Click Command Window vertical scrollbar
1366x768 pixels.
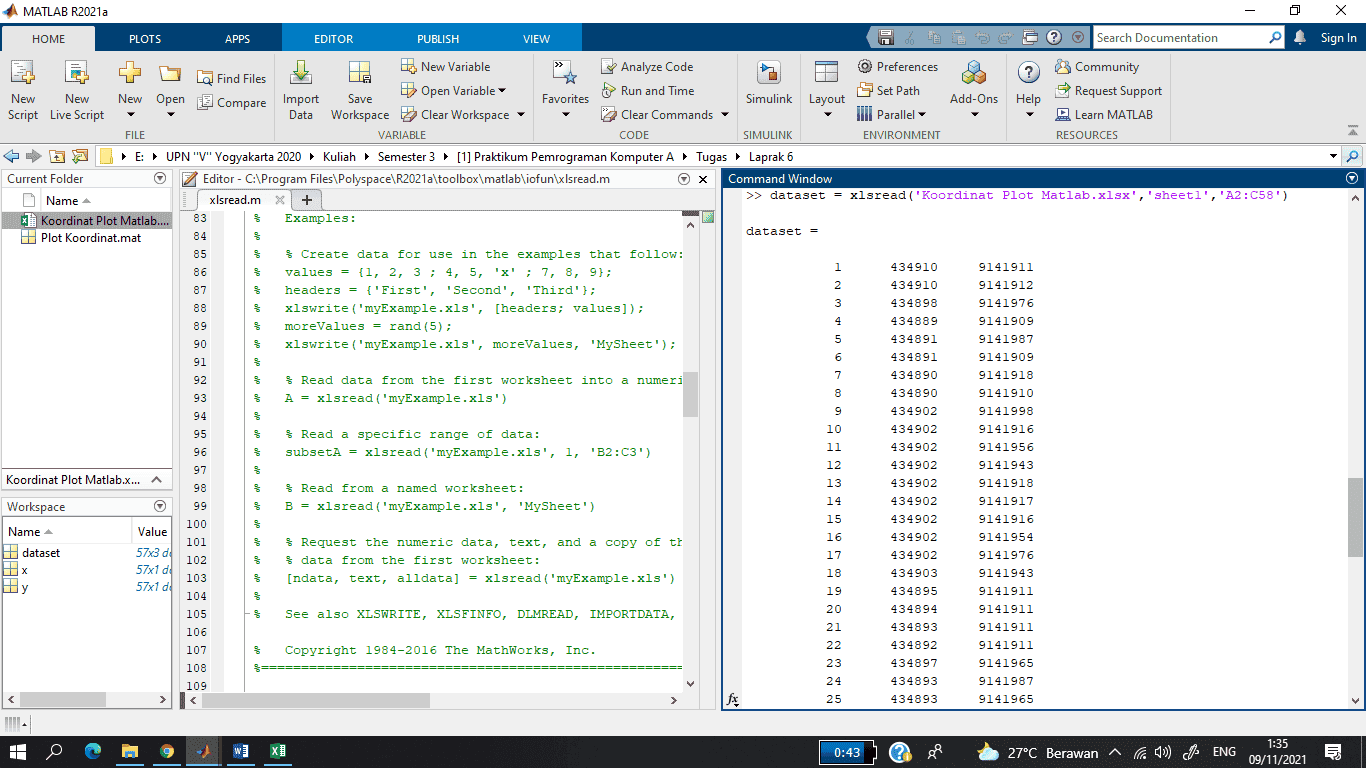point(1355,517)
